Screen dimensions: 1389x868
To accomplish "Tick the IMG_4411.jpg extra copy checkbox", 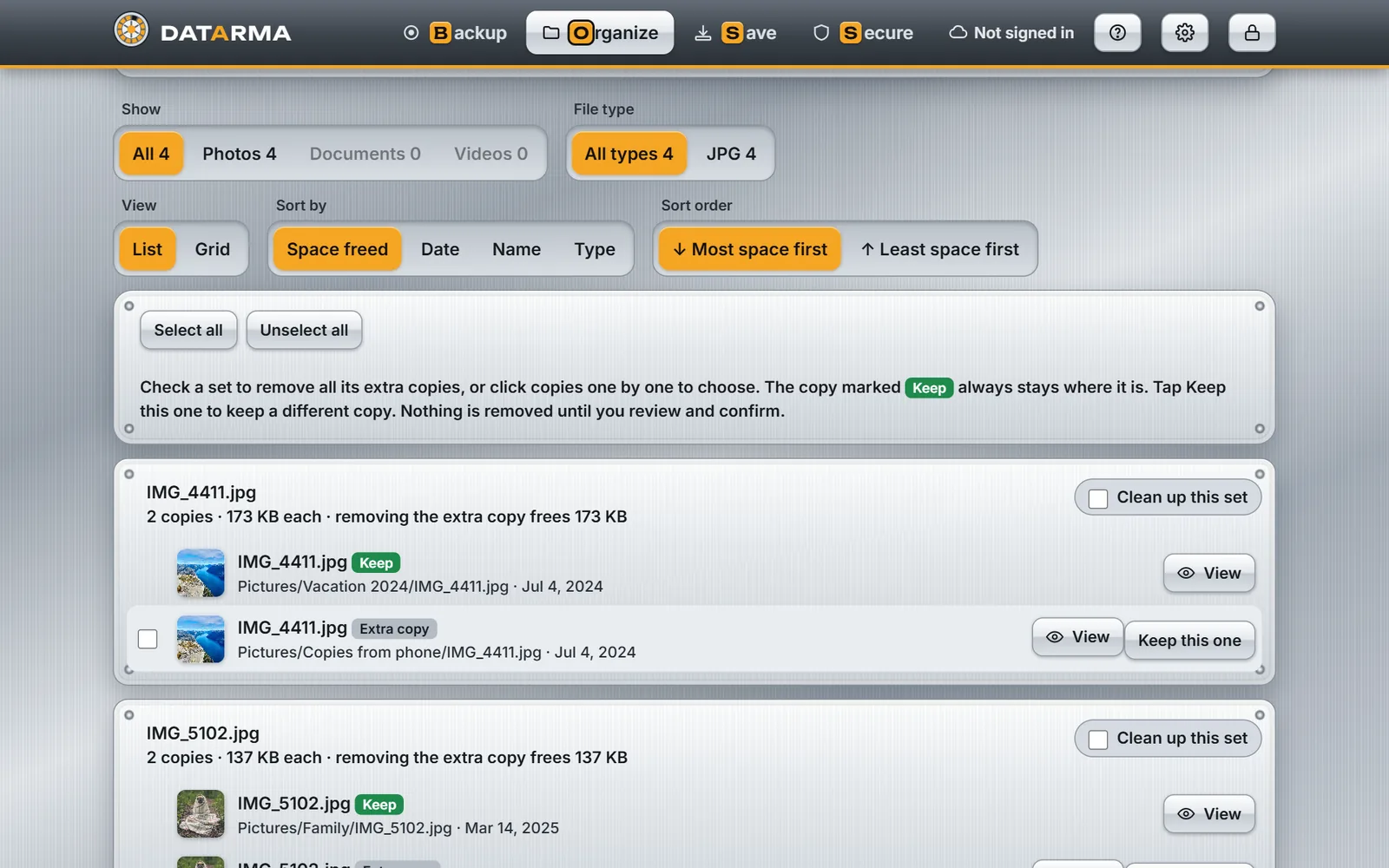I will pyautogui.click(x=148, y=639).
